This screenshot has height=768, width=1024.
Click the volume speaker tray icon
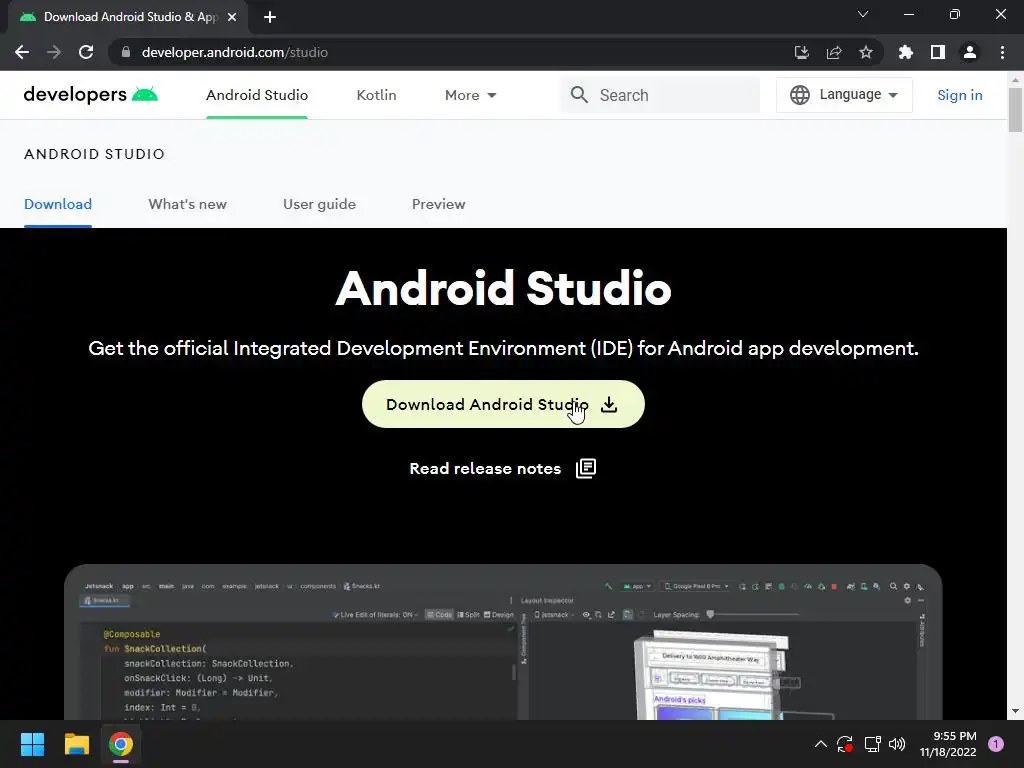tap(897, 744)
